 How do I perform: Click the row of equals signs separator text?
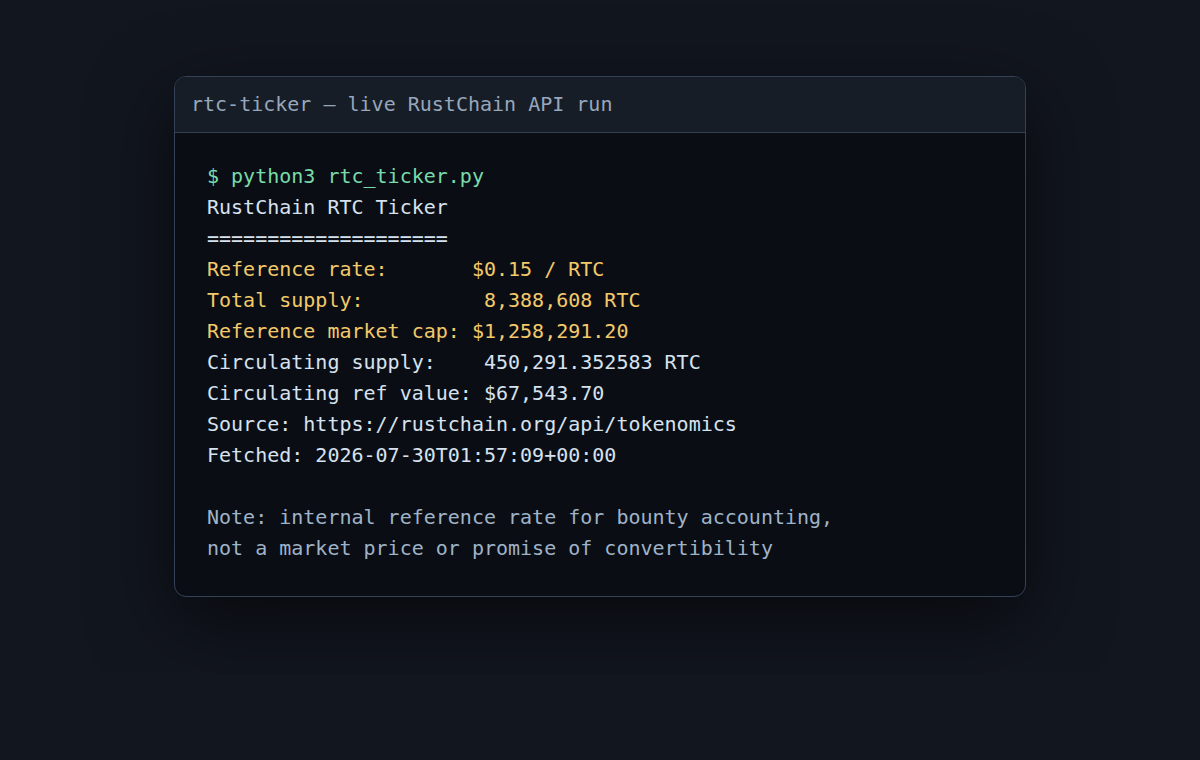327,239
